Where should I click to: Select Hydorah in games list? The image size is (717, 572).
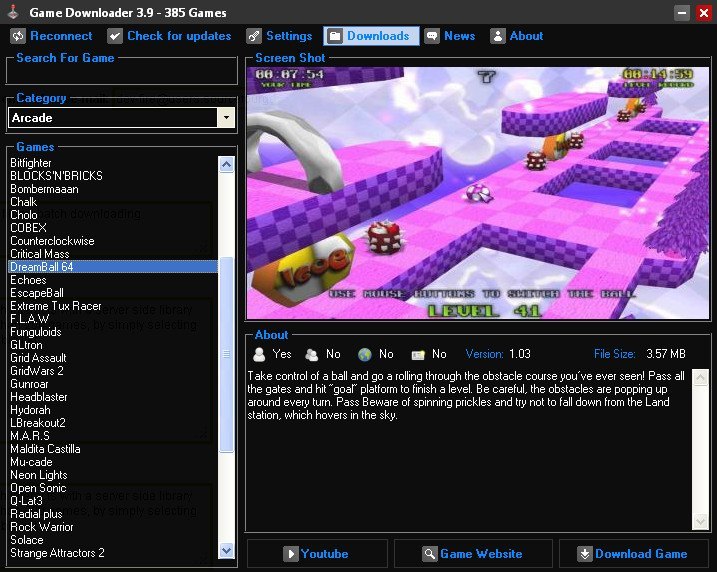click(113, 410)
